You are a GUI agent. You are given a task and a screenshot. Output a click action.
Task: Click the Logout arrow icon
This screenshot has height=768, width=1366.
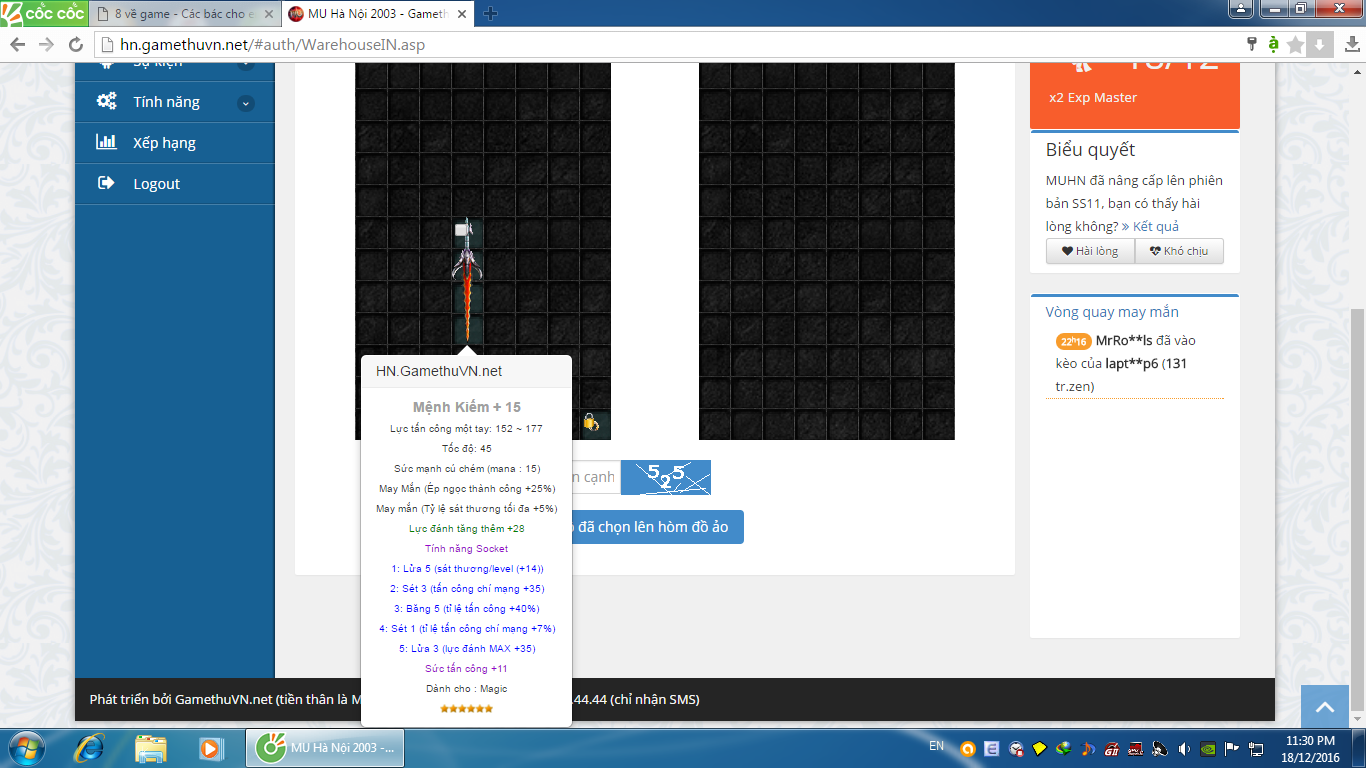tap(106, 183)
